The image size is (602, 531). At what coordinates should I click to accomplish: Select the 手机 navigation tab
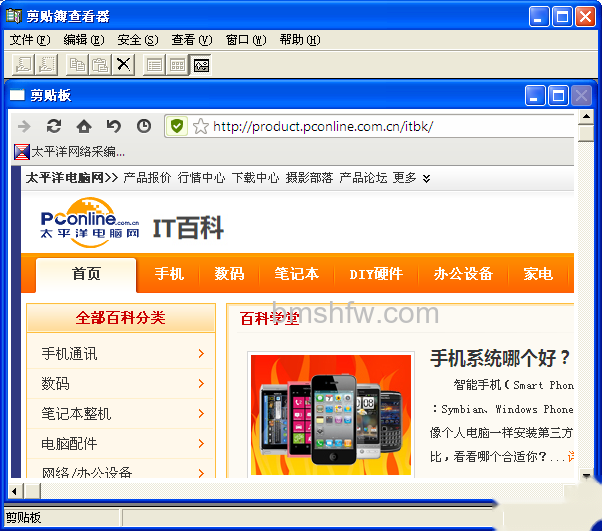tap(169, 274)
